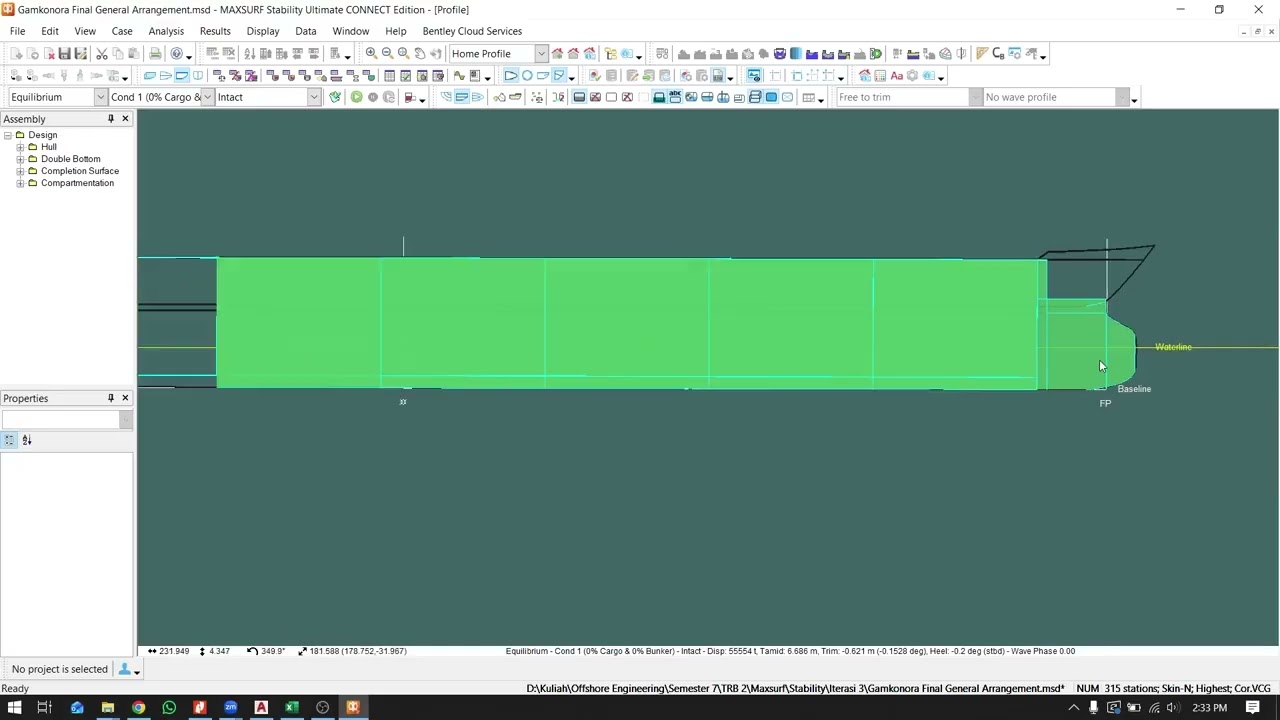The image size is (1280, 720).
Task: Click the Zoom Out magnifier icon
Action: coord(387,54)
